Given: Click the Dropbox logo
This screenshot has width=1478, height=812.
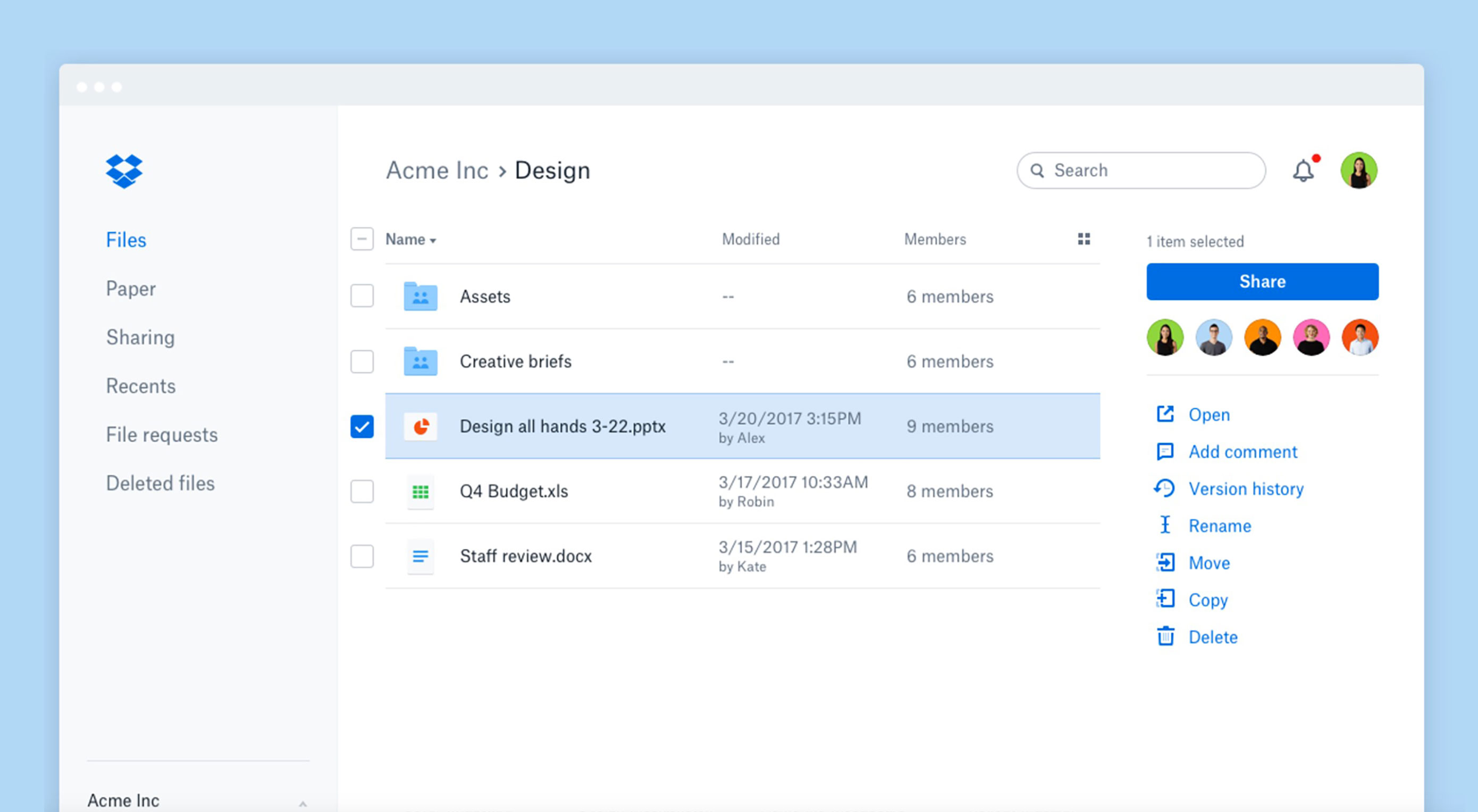Looking at the screenshot, I should tap(124, 170).
